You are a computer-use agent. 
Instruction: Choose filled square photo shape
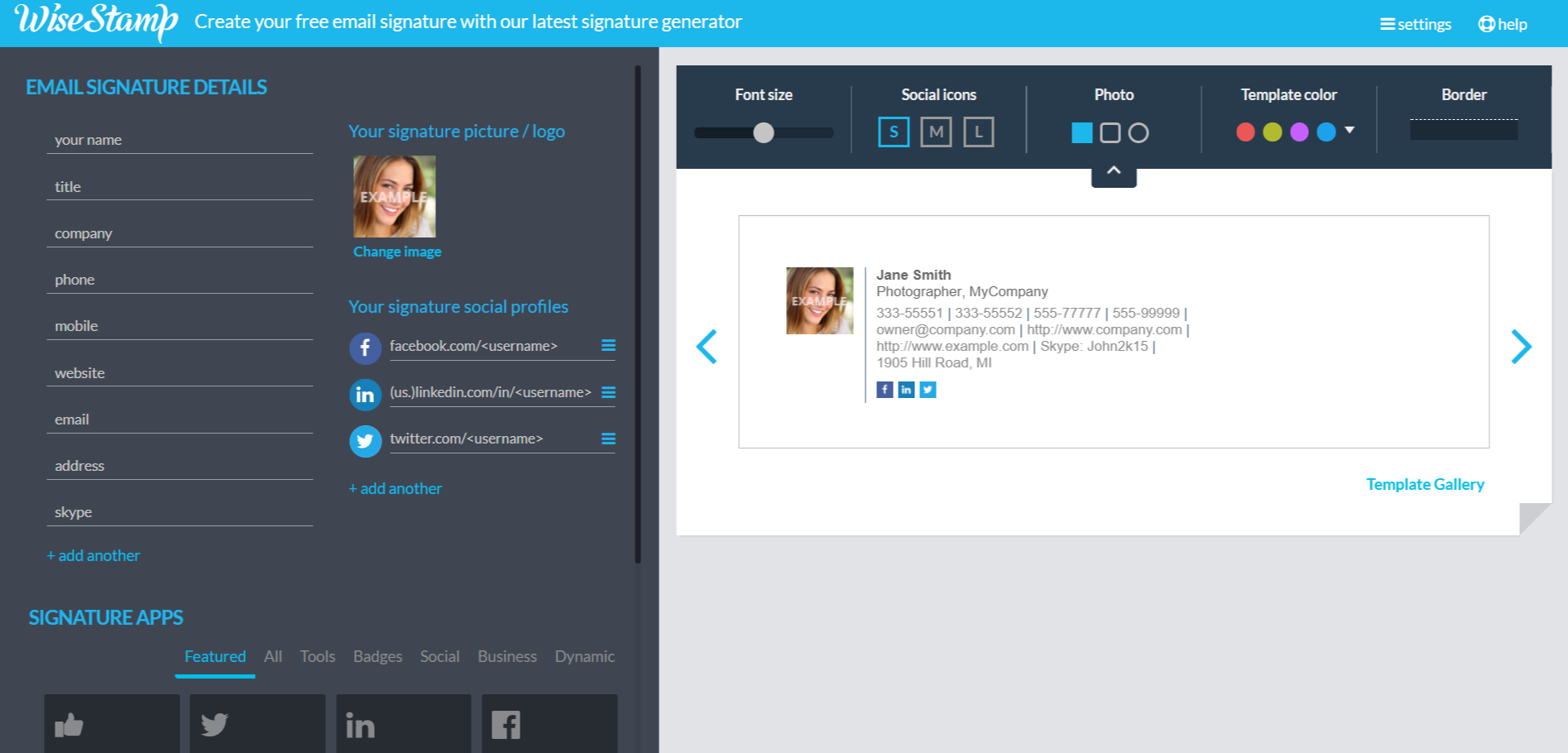pyautogui.click(x=1082, y=132)
